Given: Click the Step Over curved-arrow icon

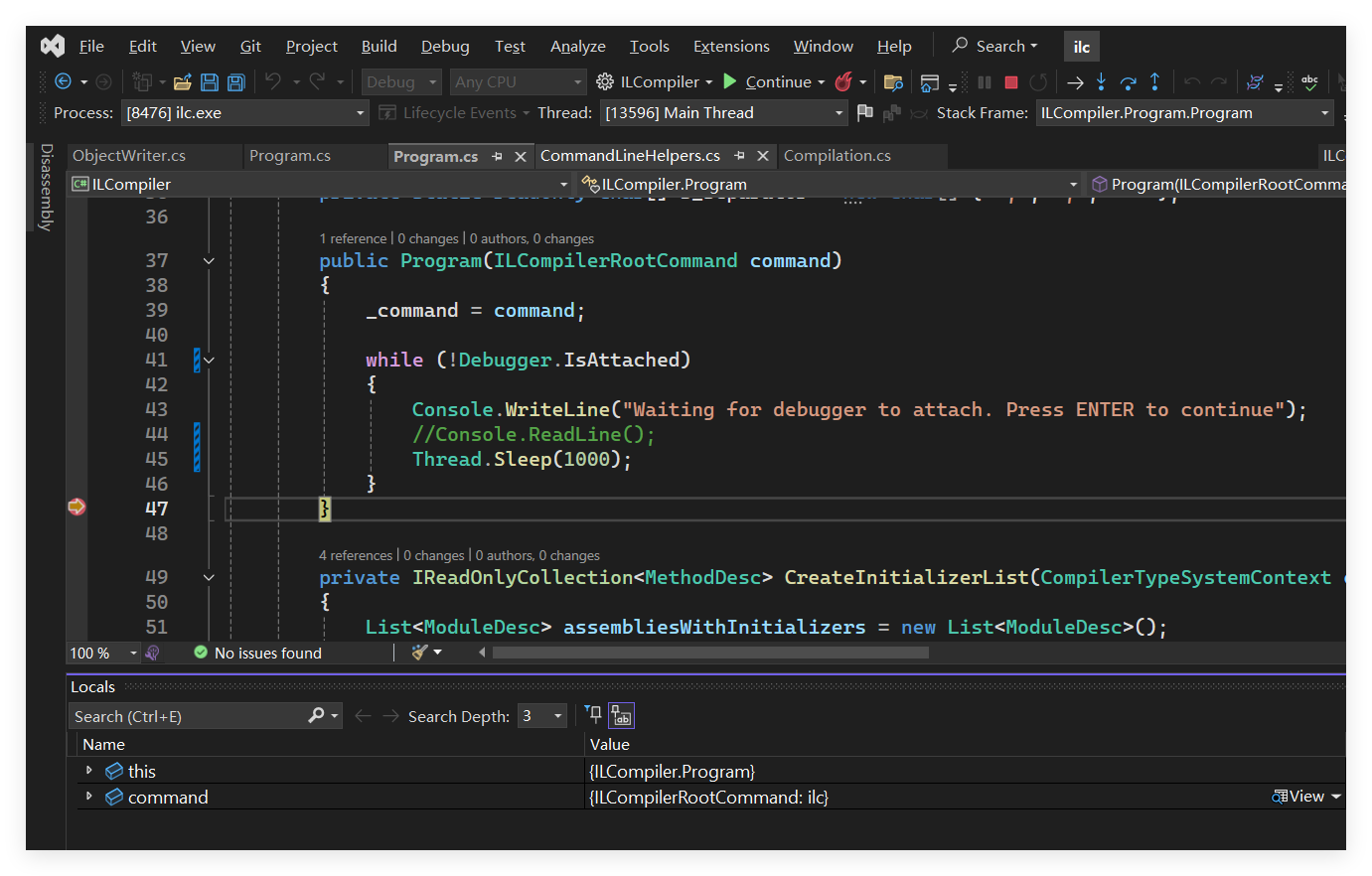Looking at the screenshot, I should (x=1128, y=82).
